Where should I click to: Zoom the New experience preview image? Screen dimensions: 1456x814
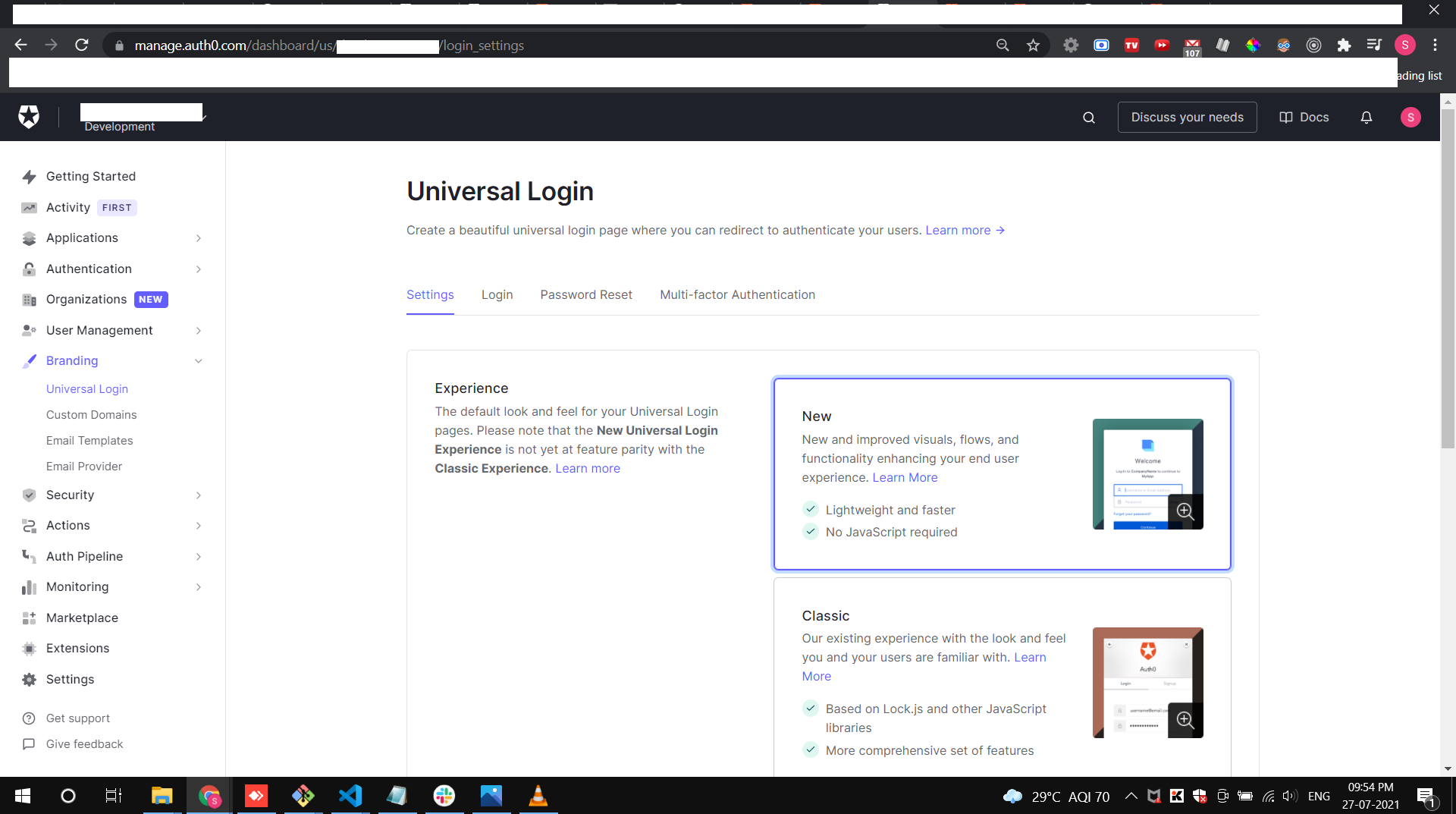pos(1185,511)
